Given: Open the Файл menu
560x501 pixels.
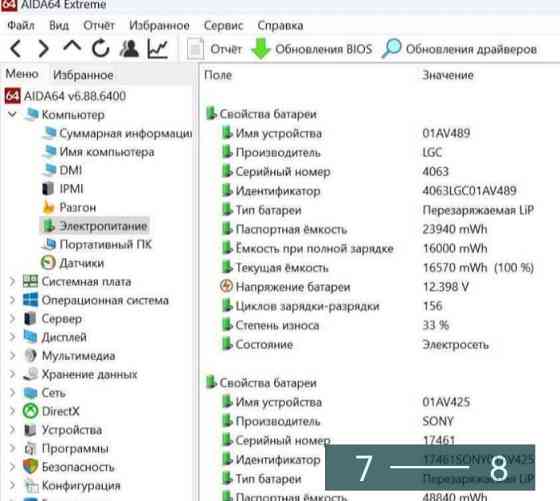Looking at the screenshot, I should (21, 26).
